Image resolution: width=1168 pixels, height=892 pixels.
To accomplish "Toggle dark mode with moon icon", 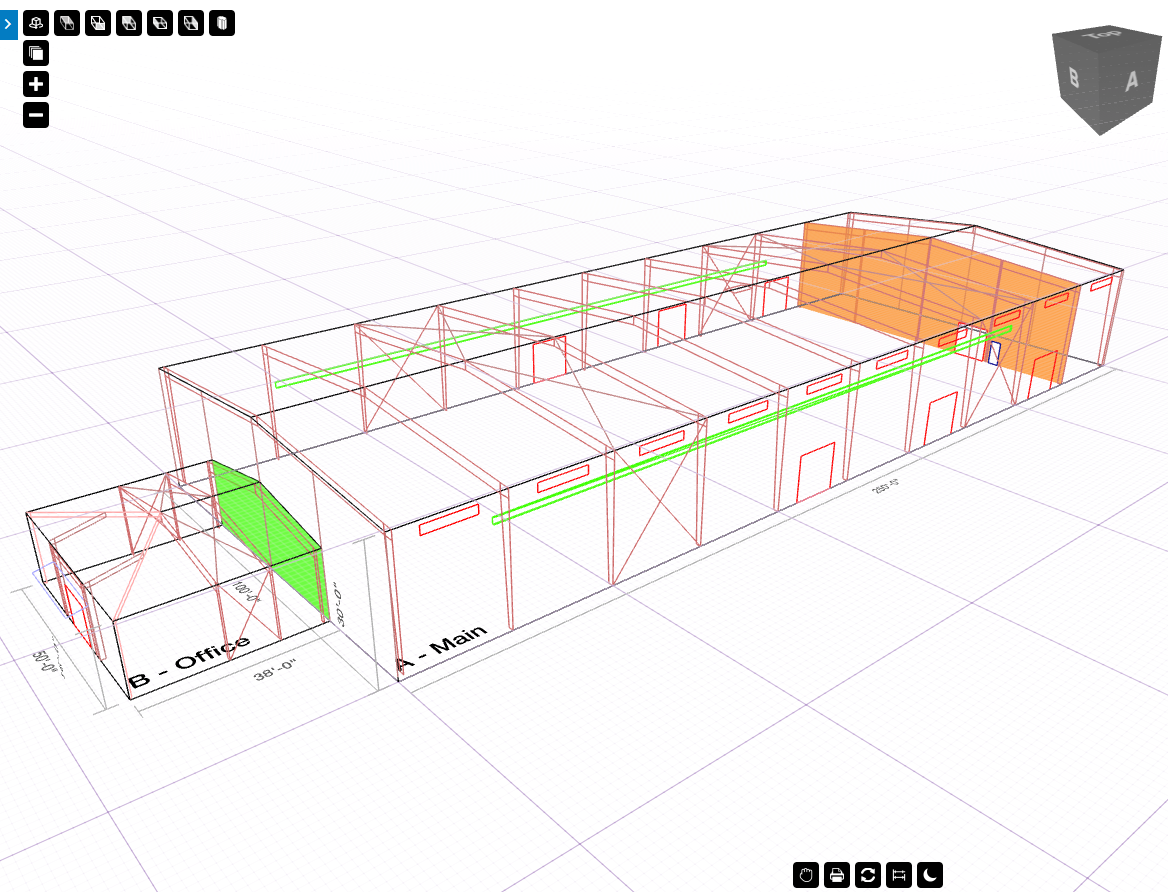I will pyautogui.click(x=930, y=875).
